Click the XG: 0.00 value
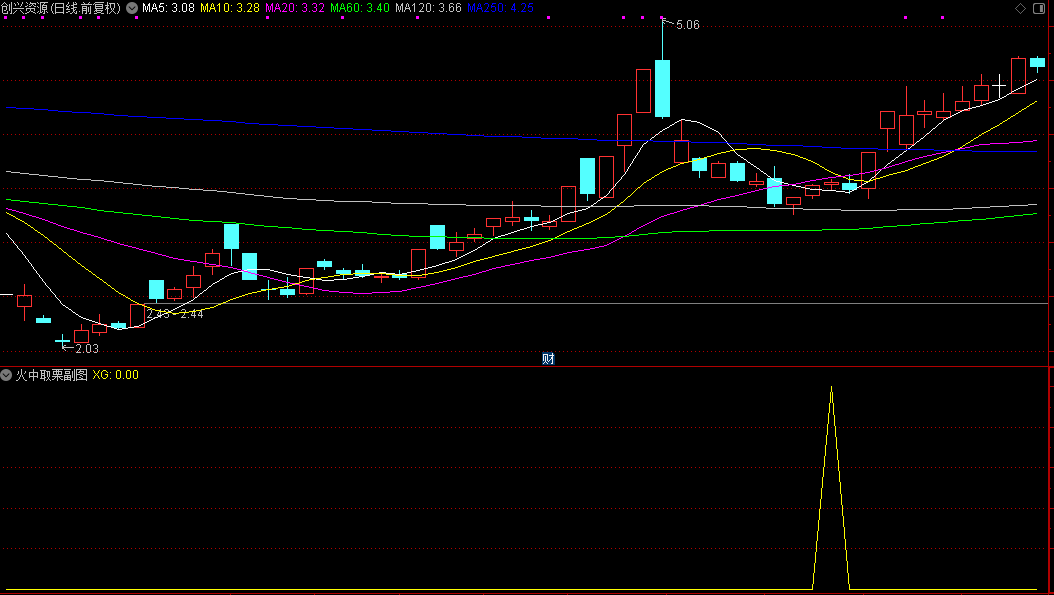Screen dimensions: 1054x595 (x=116, y=375)
